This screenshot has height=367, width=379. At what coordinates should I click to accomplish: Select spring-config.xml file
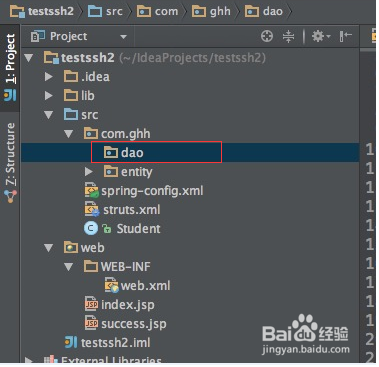click(x=144, y=191)
